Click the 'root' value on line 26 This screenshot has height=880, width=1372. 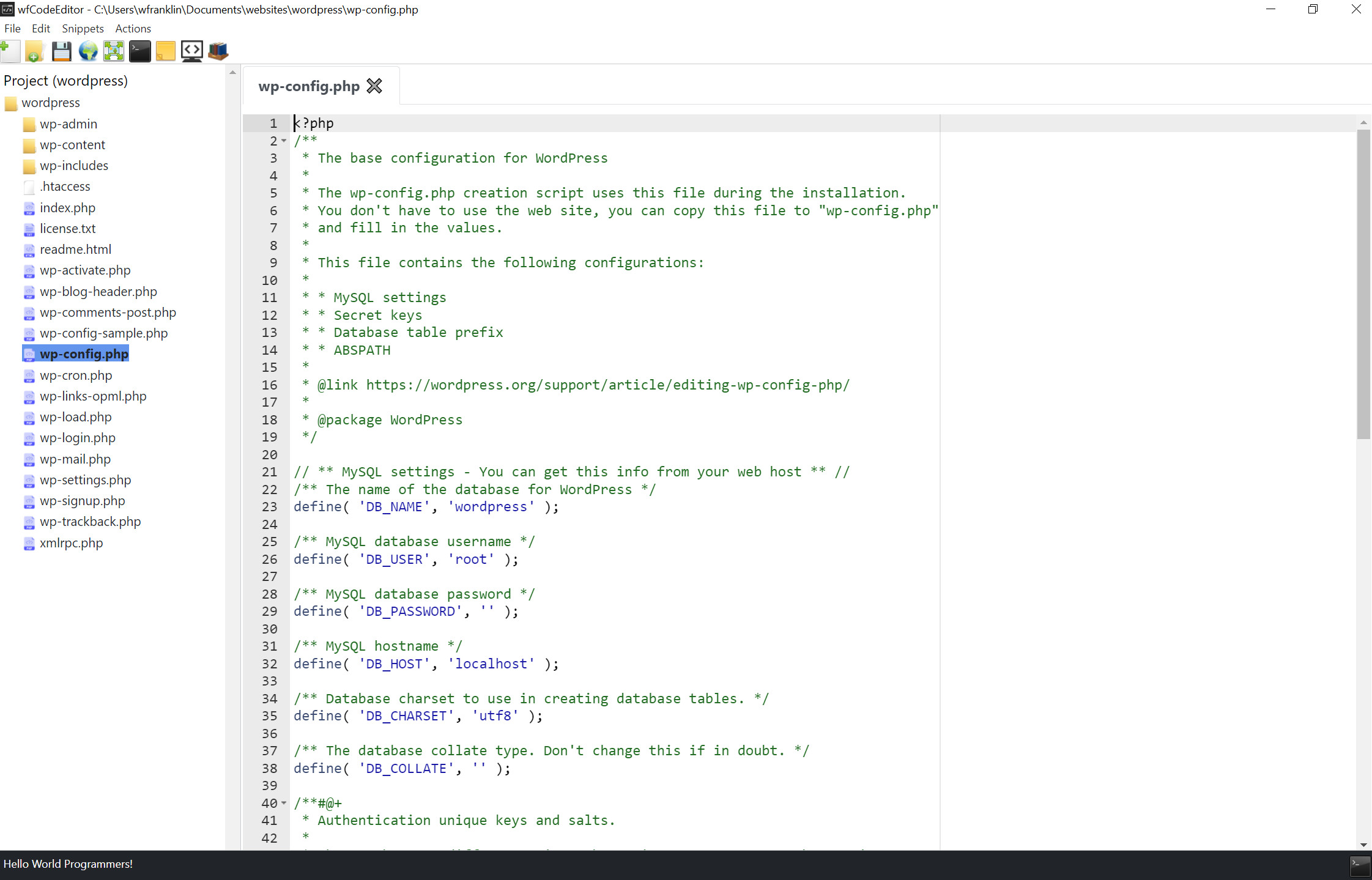(471, 560)
